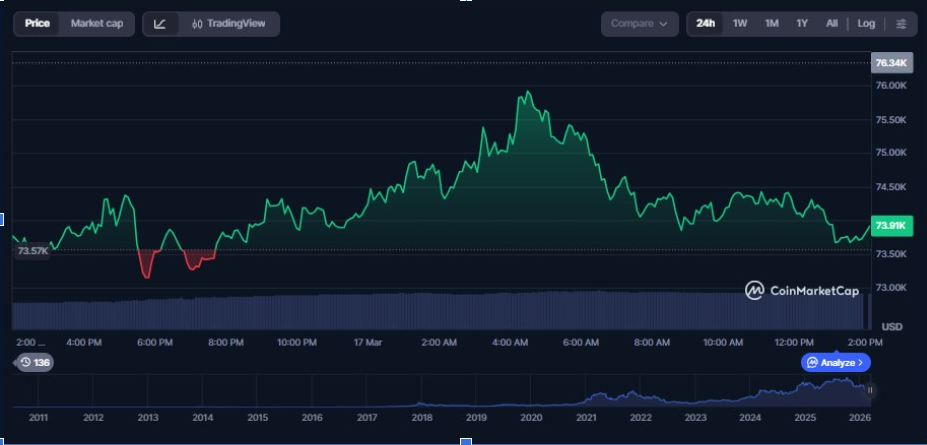Select the All time range
This screenshot has width=927, height=445.
tap(832, 24)
